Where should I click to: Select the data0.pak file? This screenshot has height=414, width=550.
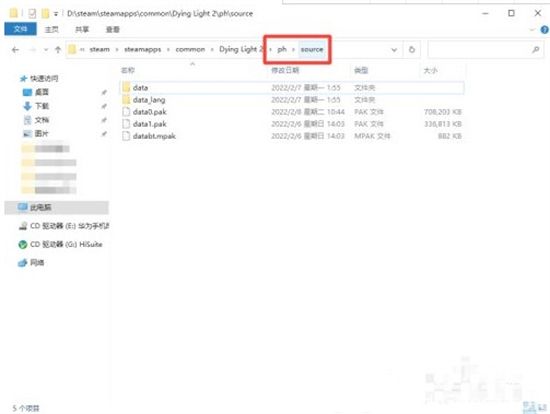[x=292, y=112]
